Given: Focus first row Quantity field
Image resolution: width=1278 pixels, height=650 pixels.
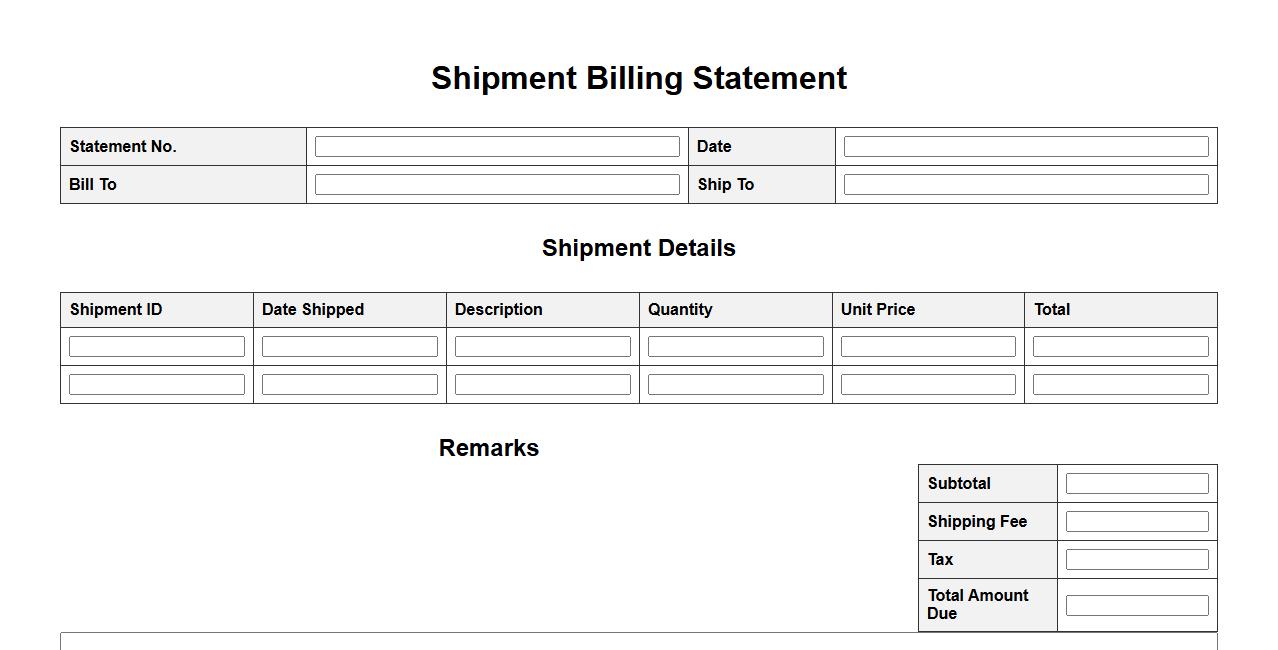Looking at the screenshot, I should point(736,347).
